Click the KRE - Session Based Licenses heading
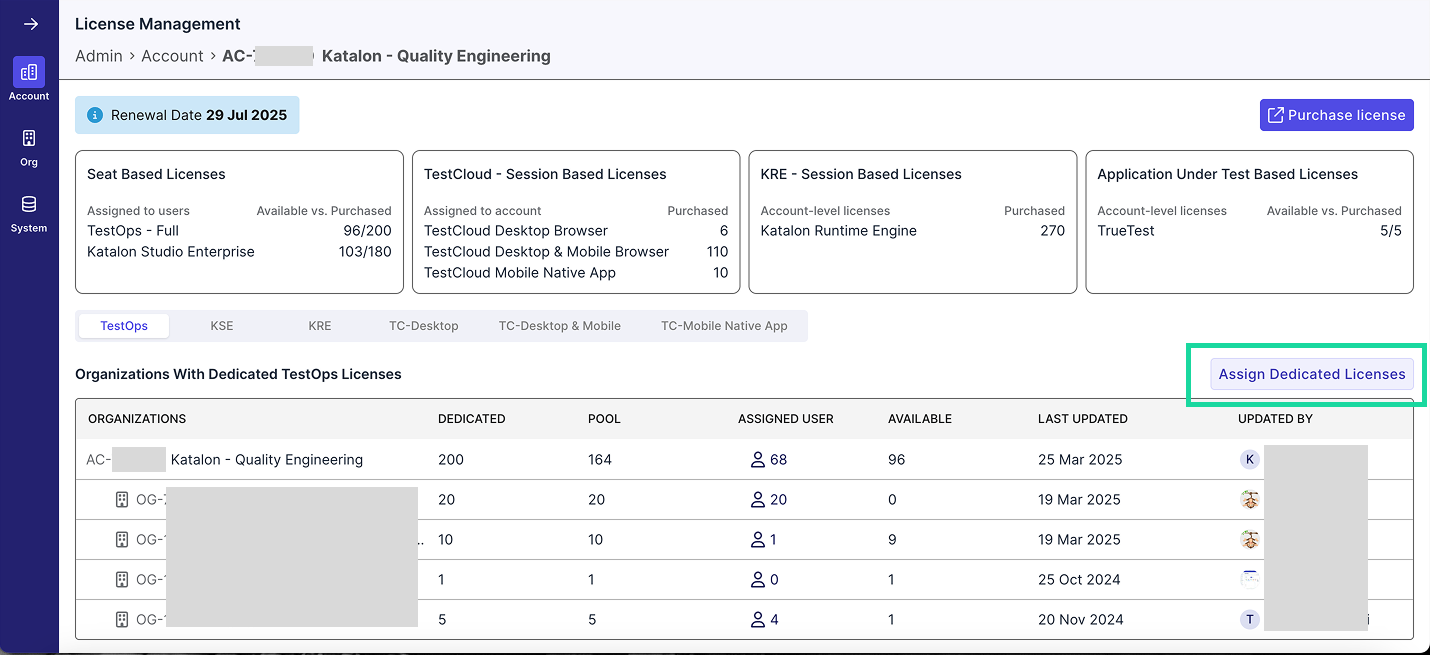 click(x=861, y=174)
